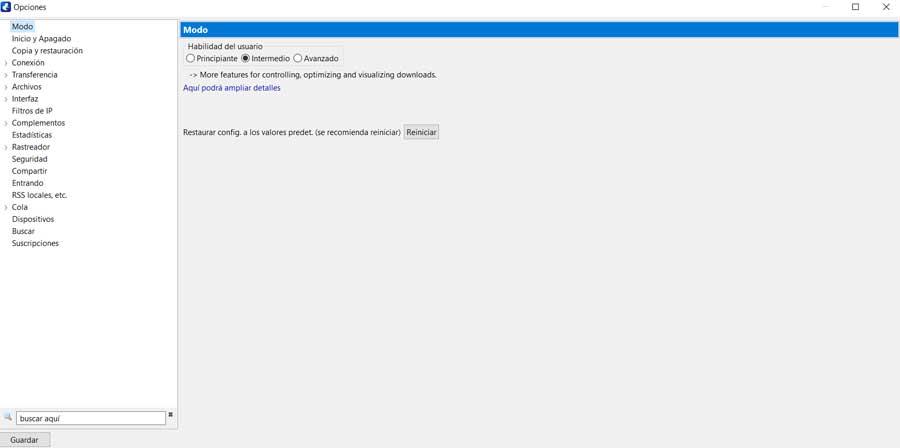This screenshot has width=900, height=448.
Task: Open the Entrando settings page
Action: (x=28, y=183)
